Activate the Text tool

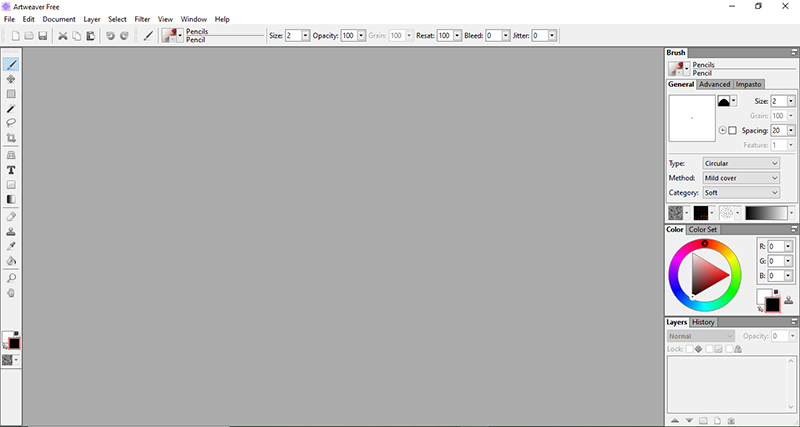[11, 170]
